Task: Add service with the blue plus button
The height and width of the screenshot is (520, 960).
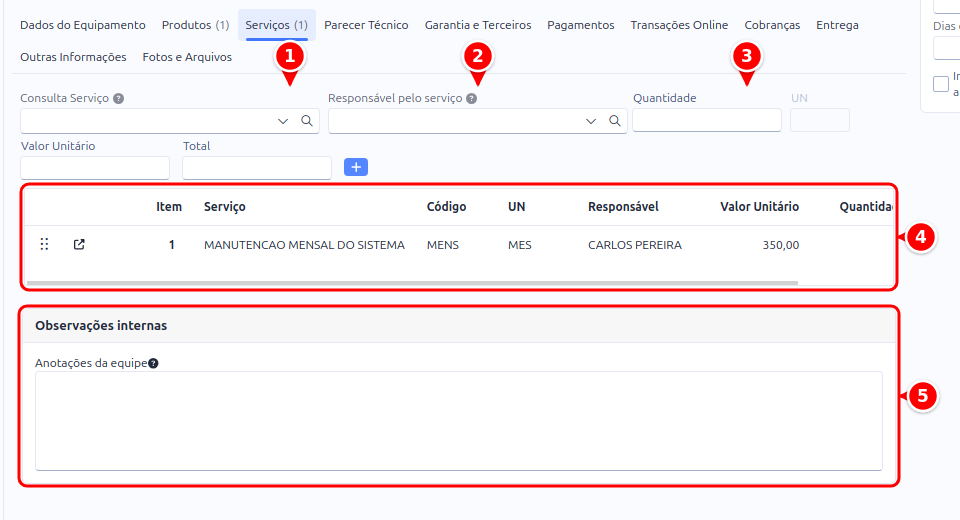Action: (x=356, y=167)
